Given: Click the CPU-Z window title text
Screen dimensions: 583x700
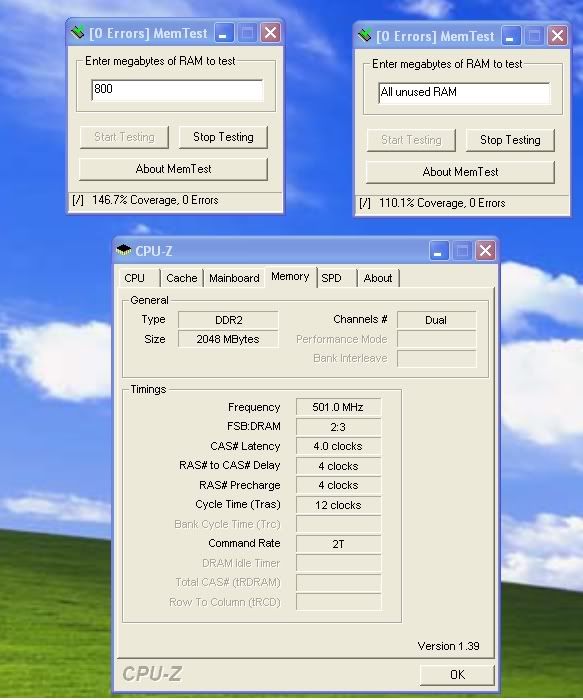Looking at the screenshot, I should (154, 251).
